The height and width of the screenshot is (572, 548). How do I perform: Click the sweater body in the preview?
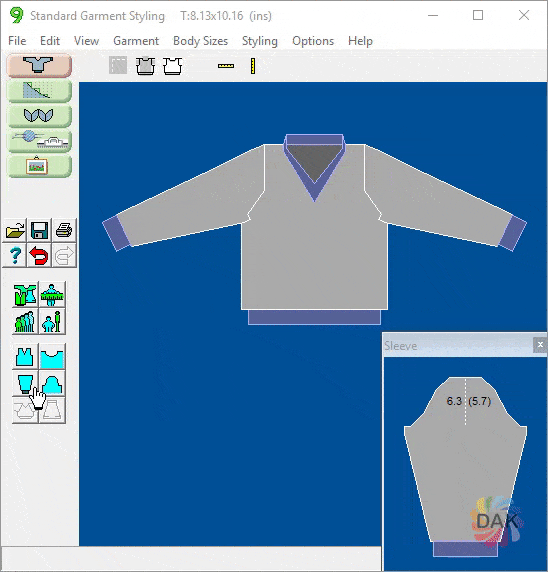click(314, 255)
